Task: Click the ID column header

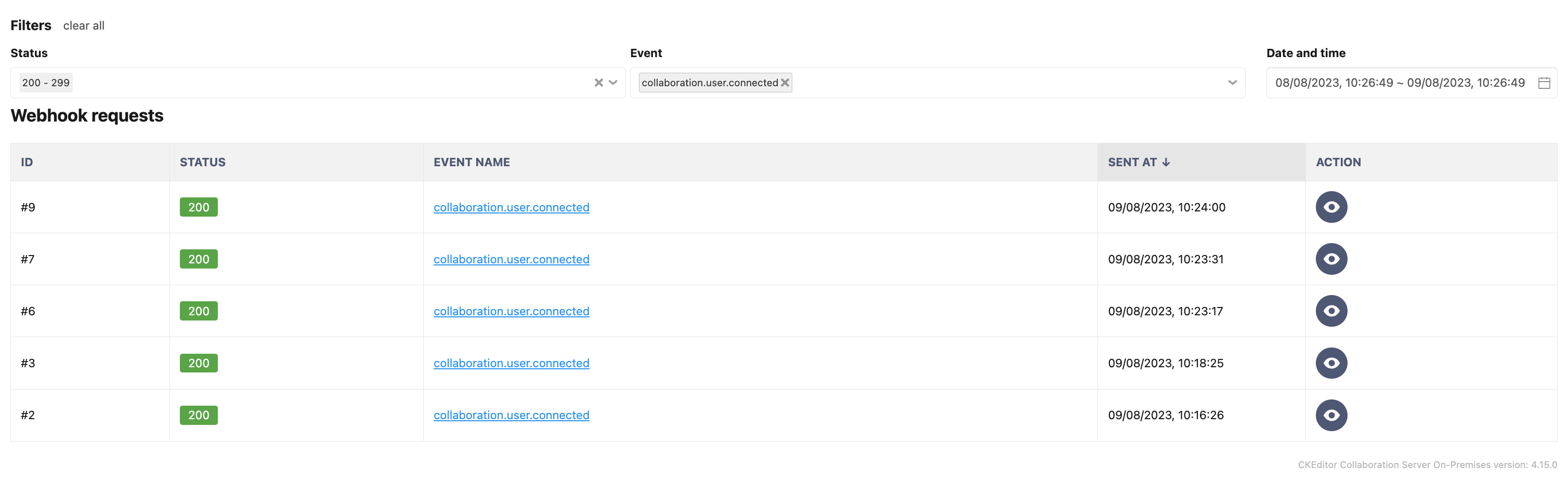Action: (27, 163)
